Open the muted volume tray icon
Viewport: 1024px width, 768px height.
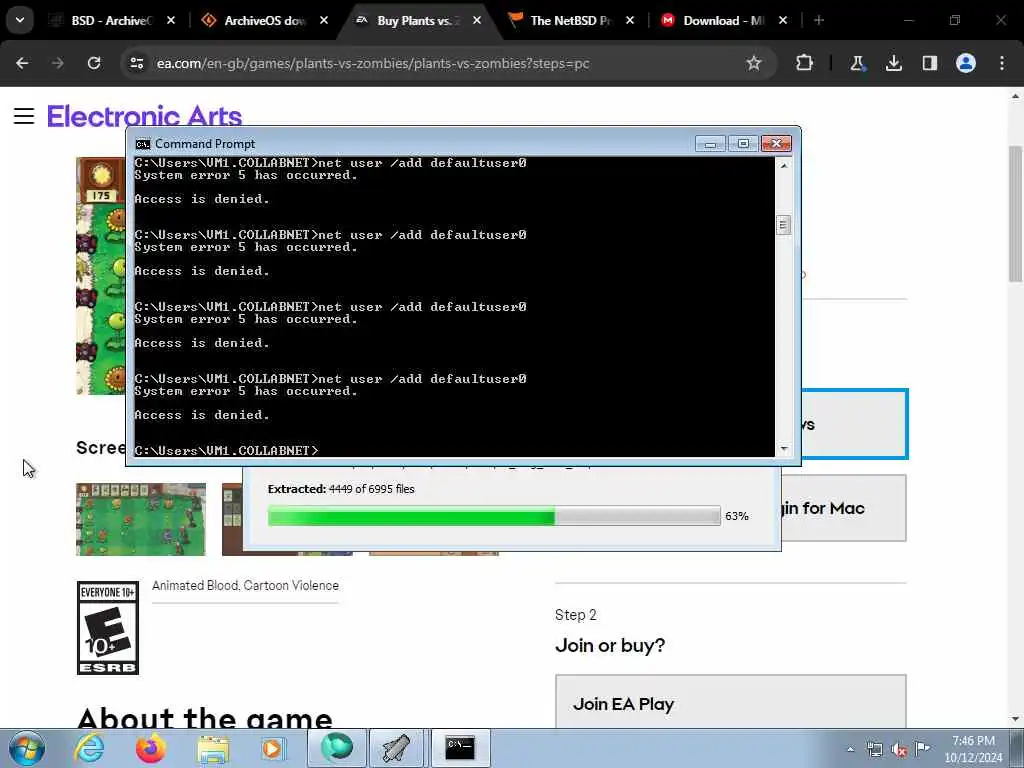point(899,749)
